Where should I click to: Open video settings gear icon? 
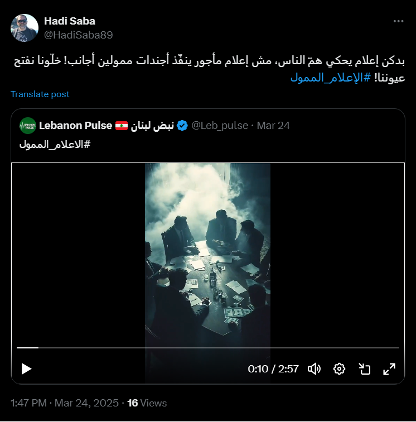(x=339, y=369)
